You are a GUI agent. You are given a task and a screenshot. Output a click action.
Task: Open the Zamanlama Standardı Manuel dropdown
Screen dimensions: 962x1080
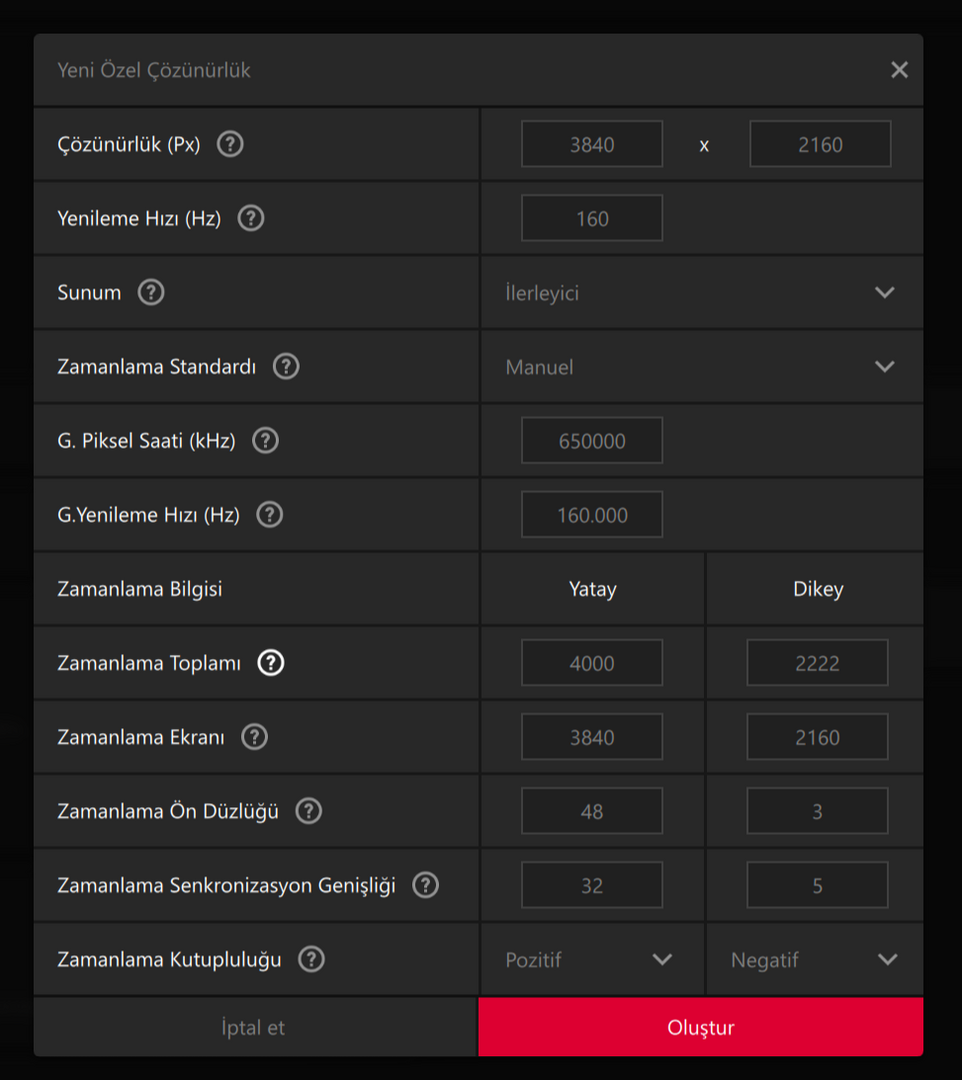pyautogui.click(x=700, y=367)
